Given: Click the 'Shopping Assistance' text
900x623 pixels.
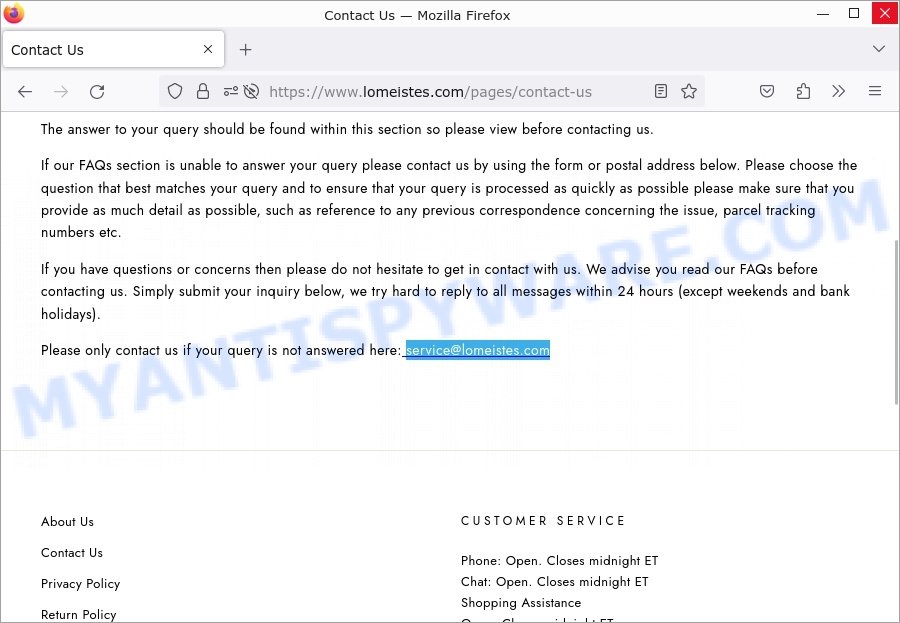Looking at the screenshot, I should click(x=521, y=603).
